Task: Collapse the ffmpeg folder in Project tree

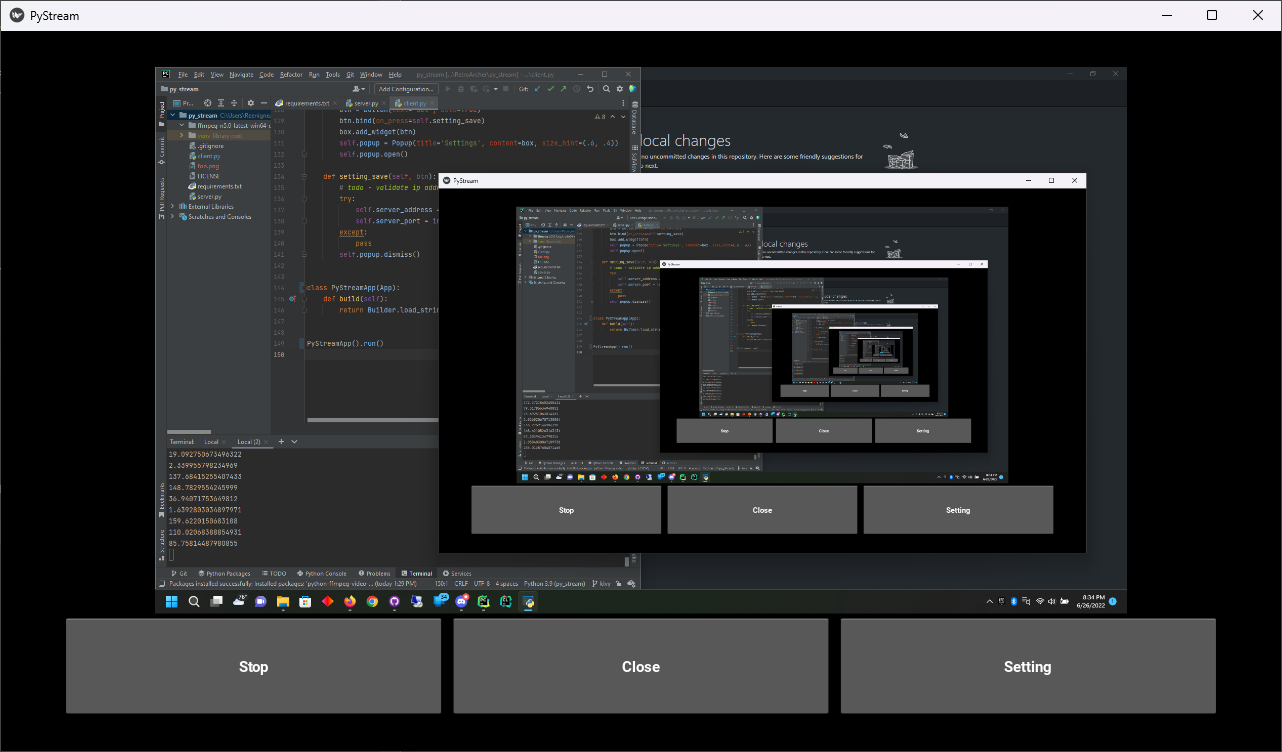Action: coord(182,125)
